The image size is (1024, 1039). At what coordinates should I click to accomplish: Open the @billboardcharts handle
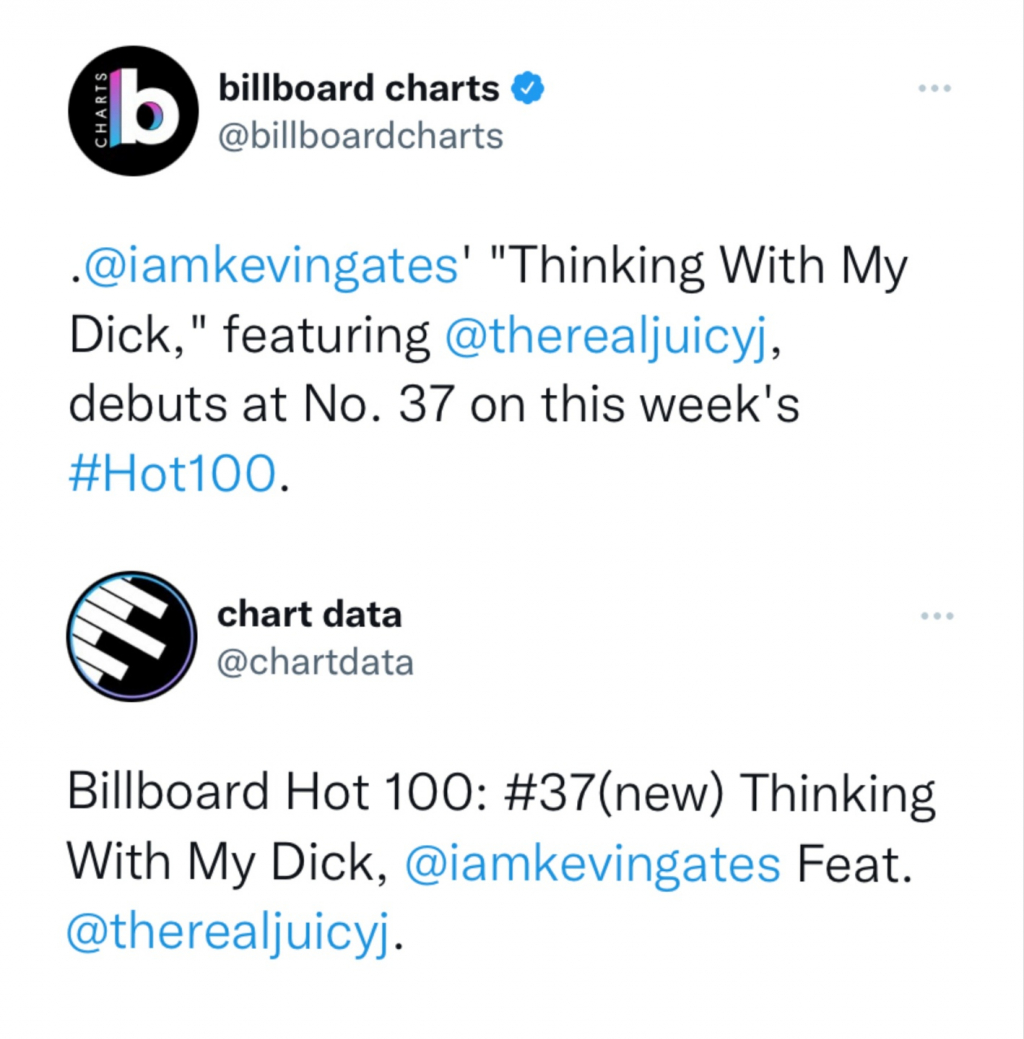[361, 136]
